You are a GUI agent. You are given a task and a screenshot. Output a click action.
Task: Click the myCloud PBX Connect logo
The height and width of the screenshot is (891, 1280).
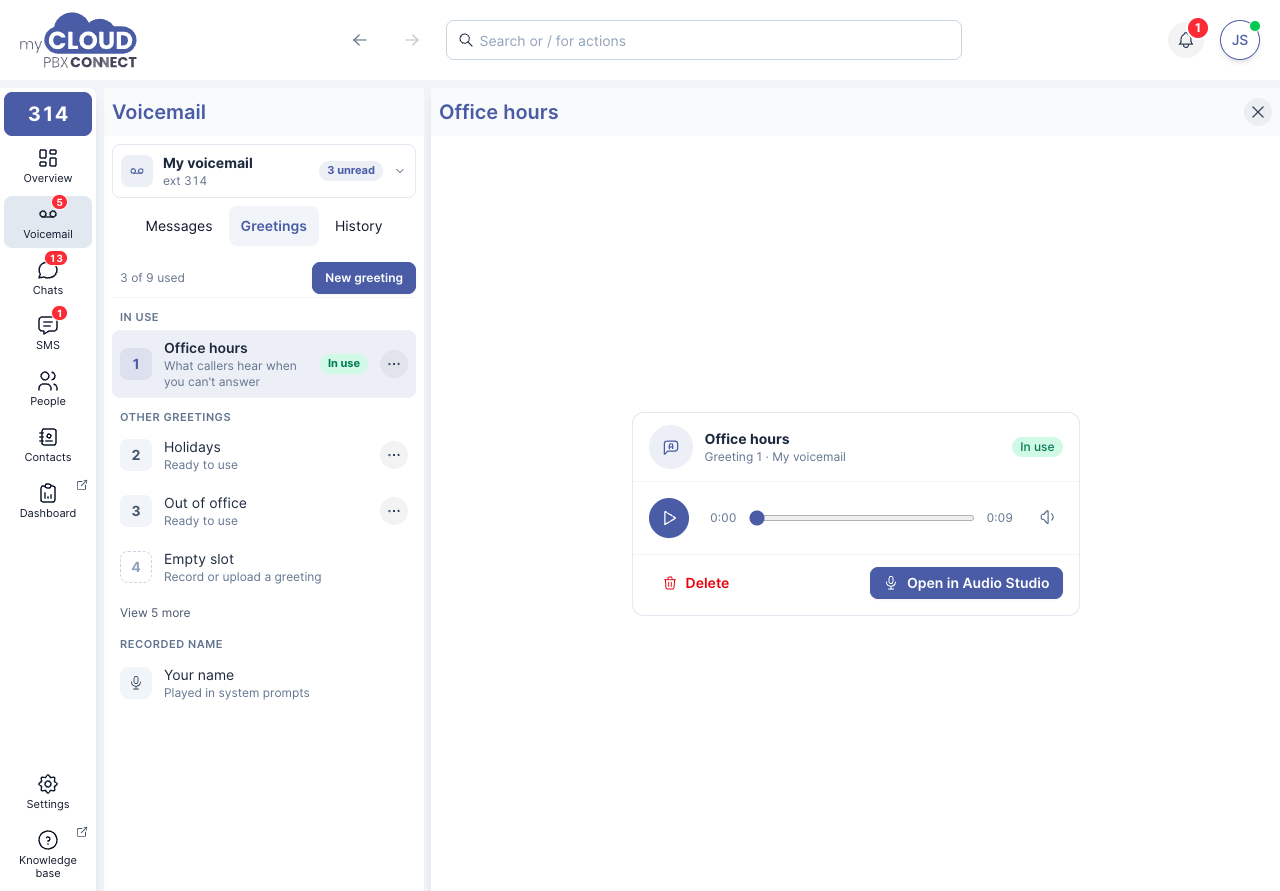point(78,40)
